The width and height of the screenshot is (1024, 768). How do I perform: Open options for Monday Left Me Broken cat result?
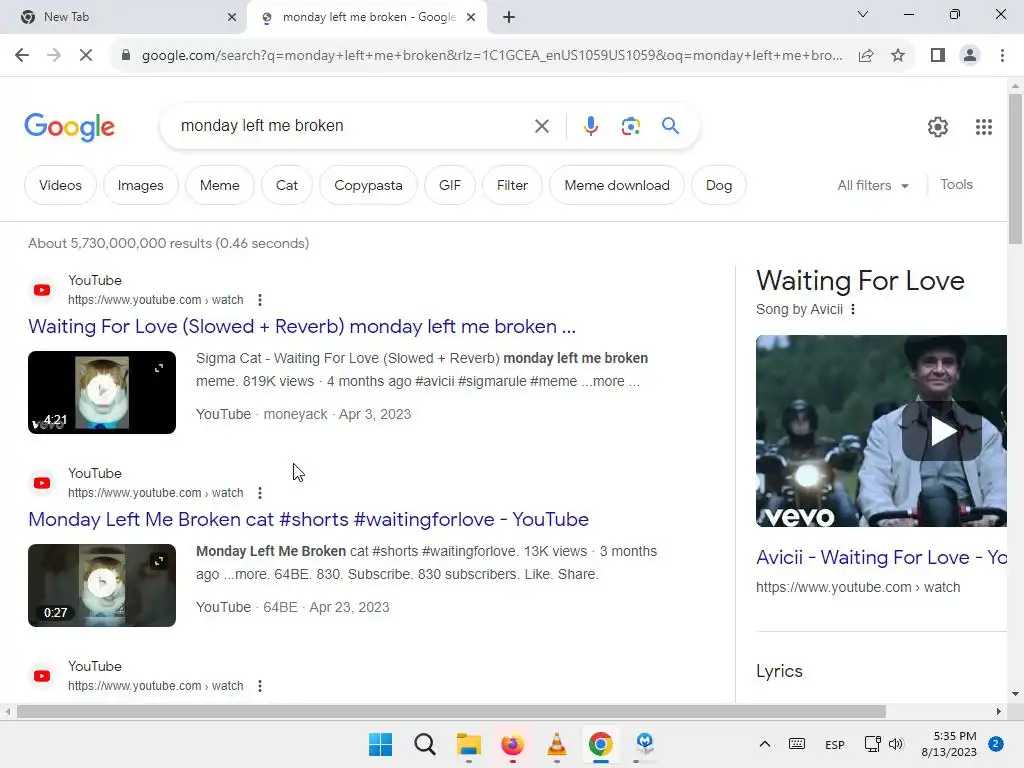point(260,493)
